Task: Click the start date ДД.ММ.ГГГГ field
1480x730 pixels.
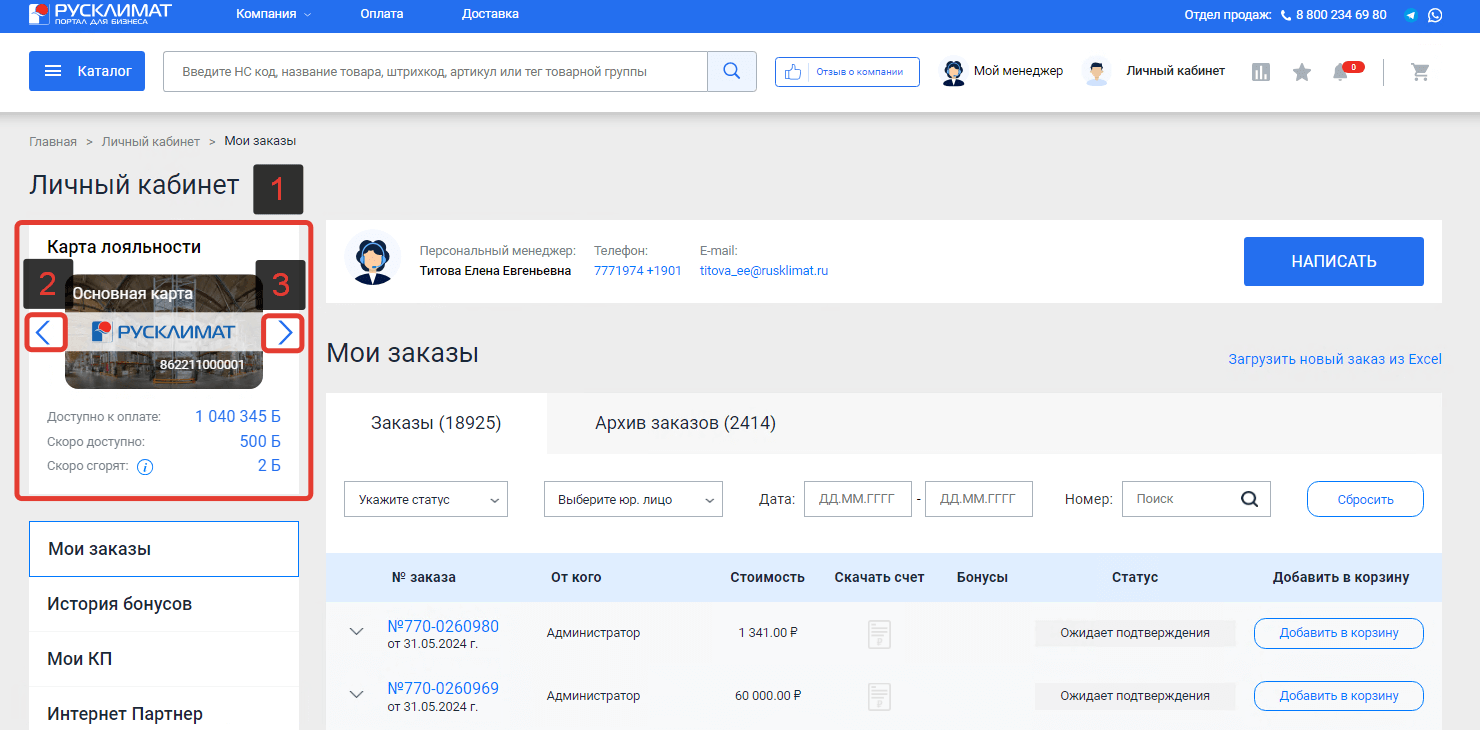Action: tap(858, 499)
